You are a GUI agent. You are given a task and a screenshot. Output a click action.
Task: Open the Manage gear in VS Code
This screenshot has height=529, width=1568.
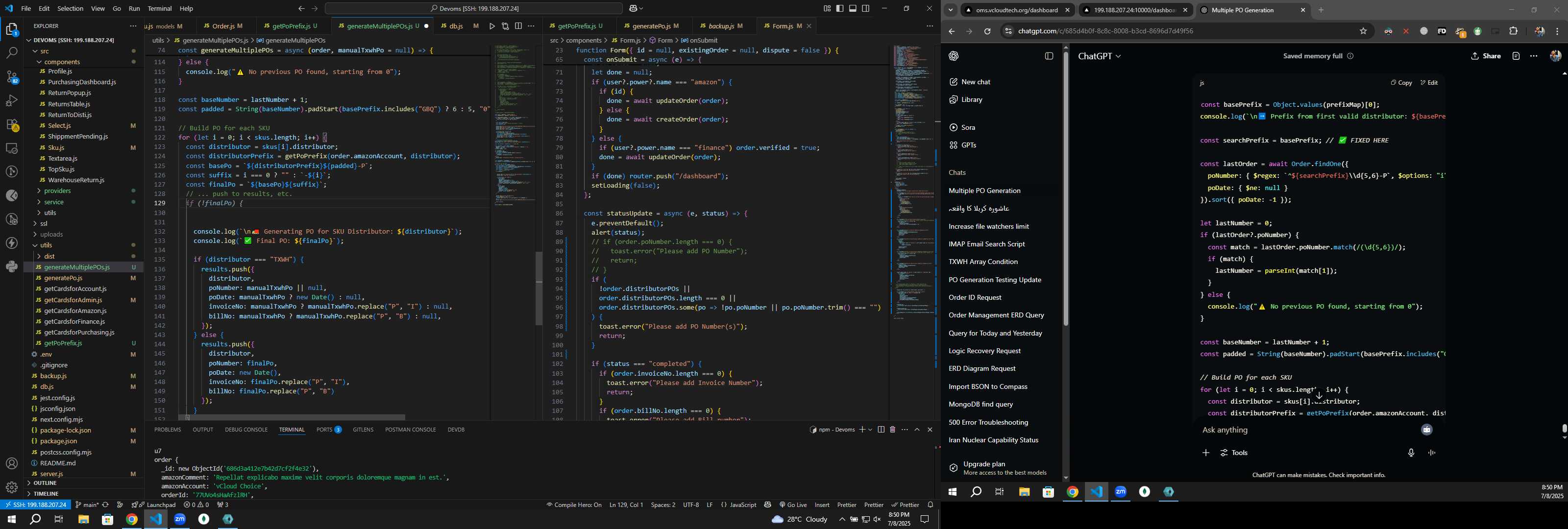(x=12, y=487)
